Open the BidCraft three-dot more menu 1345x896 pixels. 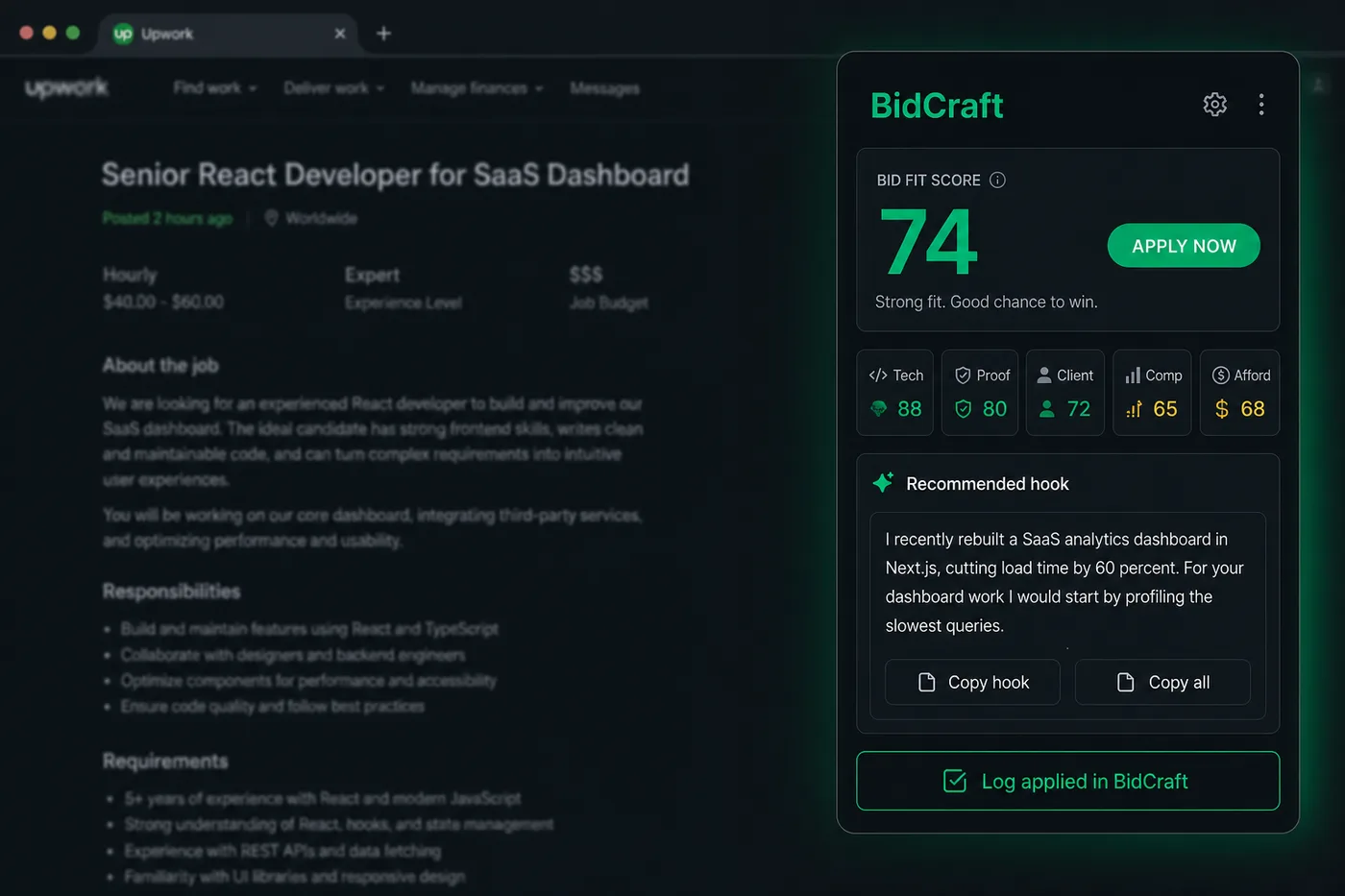(1261, 104)
